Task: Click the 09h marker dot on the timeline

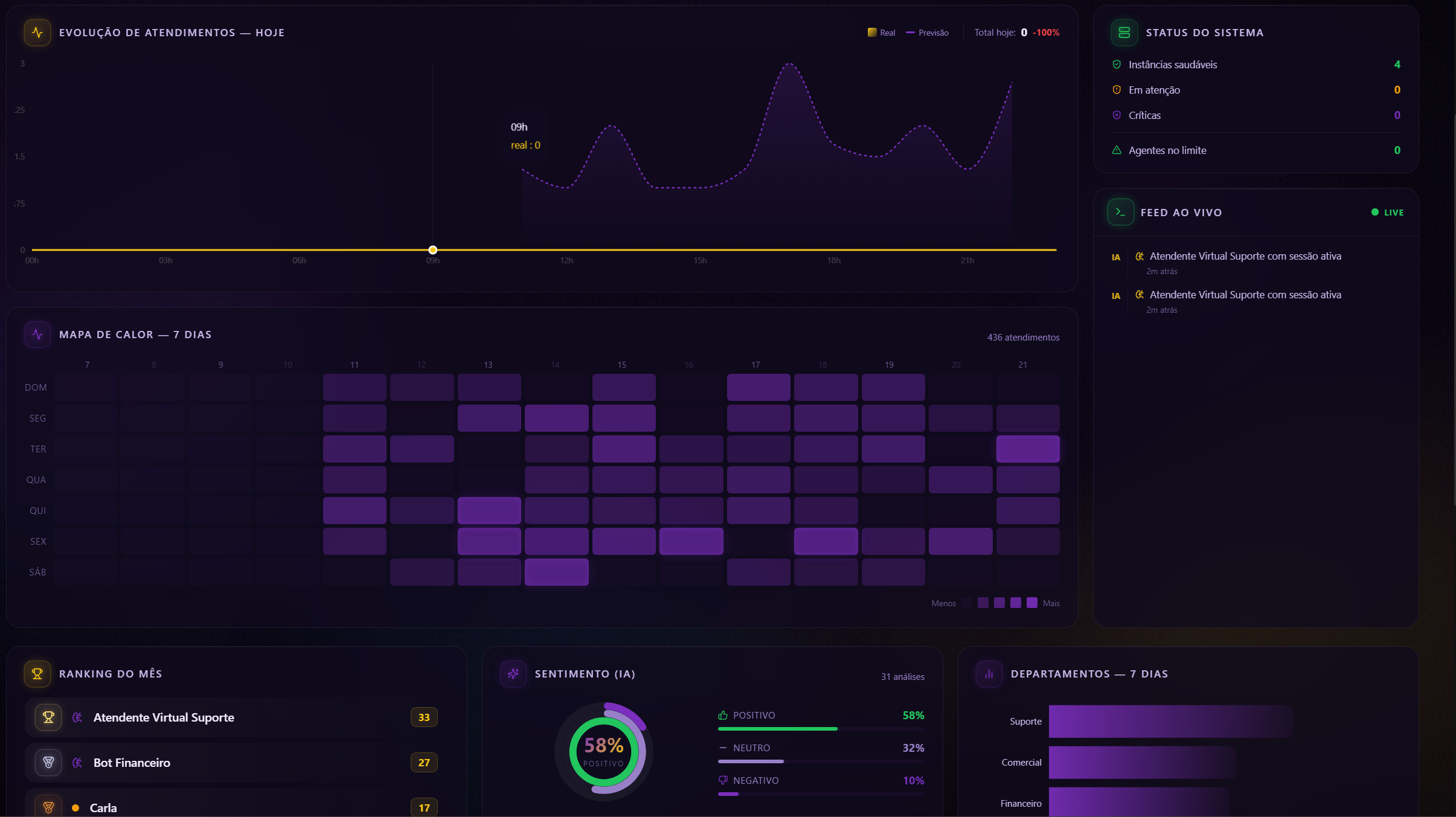Action: point(433,249)
